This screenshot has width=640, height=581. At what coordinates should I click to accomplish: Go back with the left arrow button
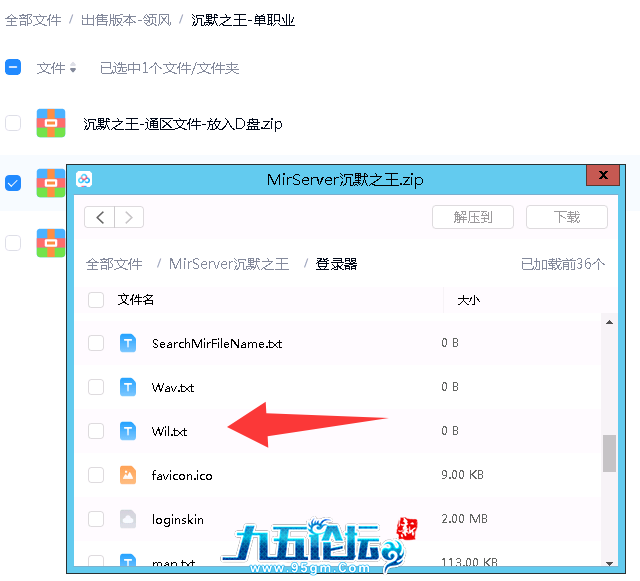[x=100, y=217]
